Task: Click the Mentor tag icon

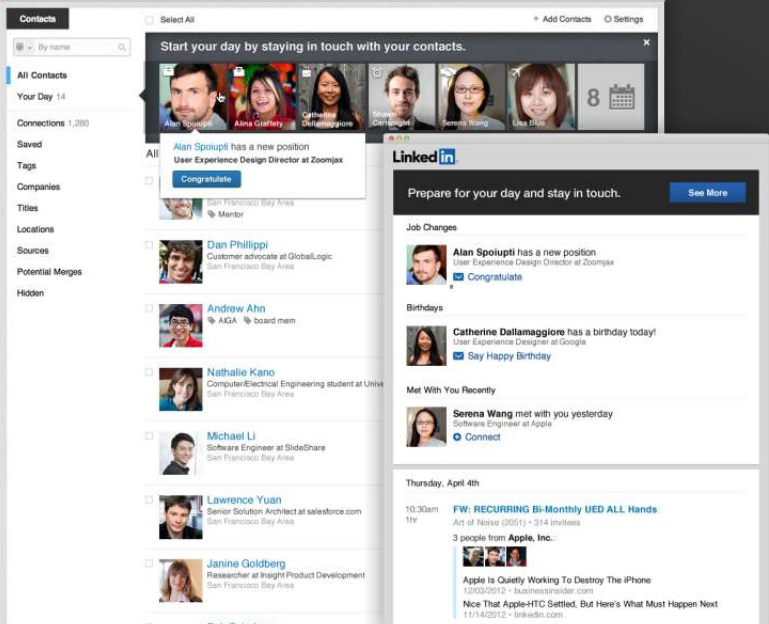Action: (x=211, y=214)
